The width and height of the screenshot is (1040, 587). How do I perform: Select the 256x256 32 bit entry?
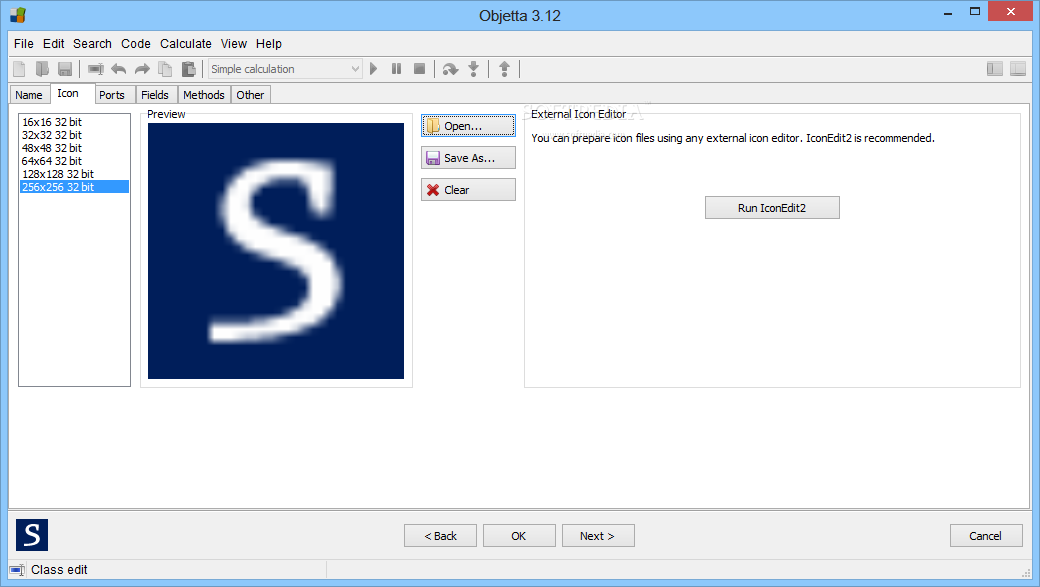pyautogui.click(x=74, y=187)
